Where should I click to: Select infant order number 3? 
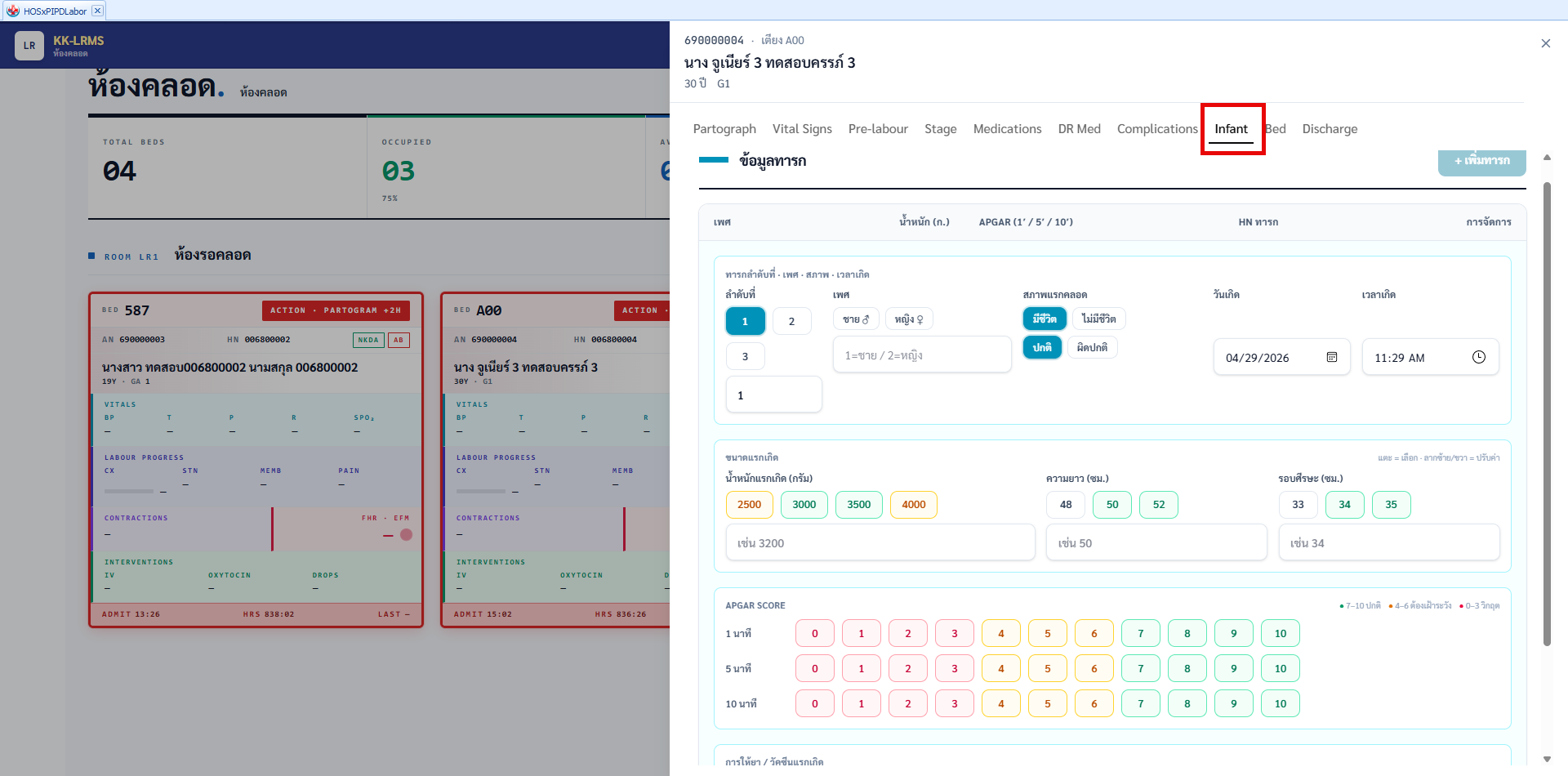pyautogui.click(x=745, y=356)
